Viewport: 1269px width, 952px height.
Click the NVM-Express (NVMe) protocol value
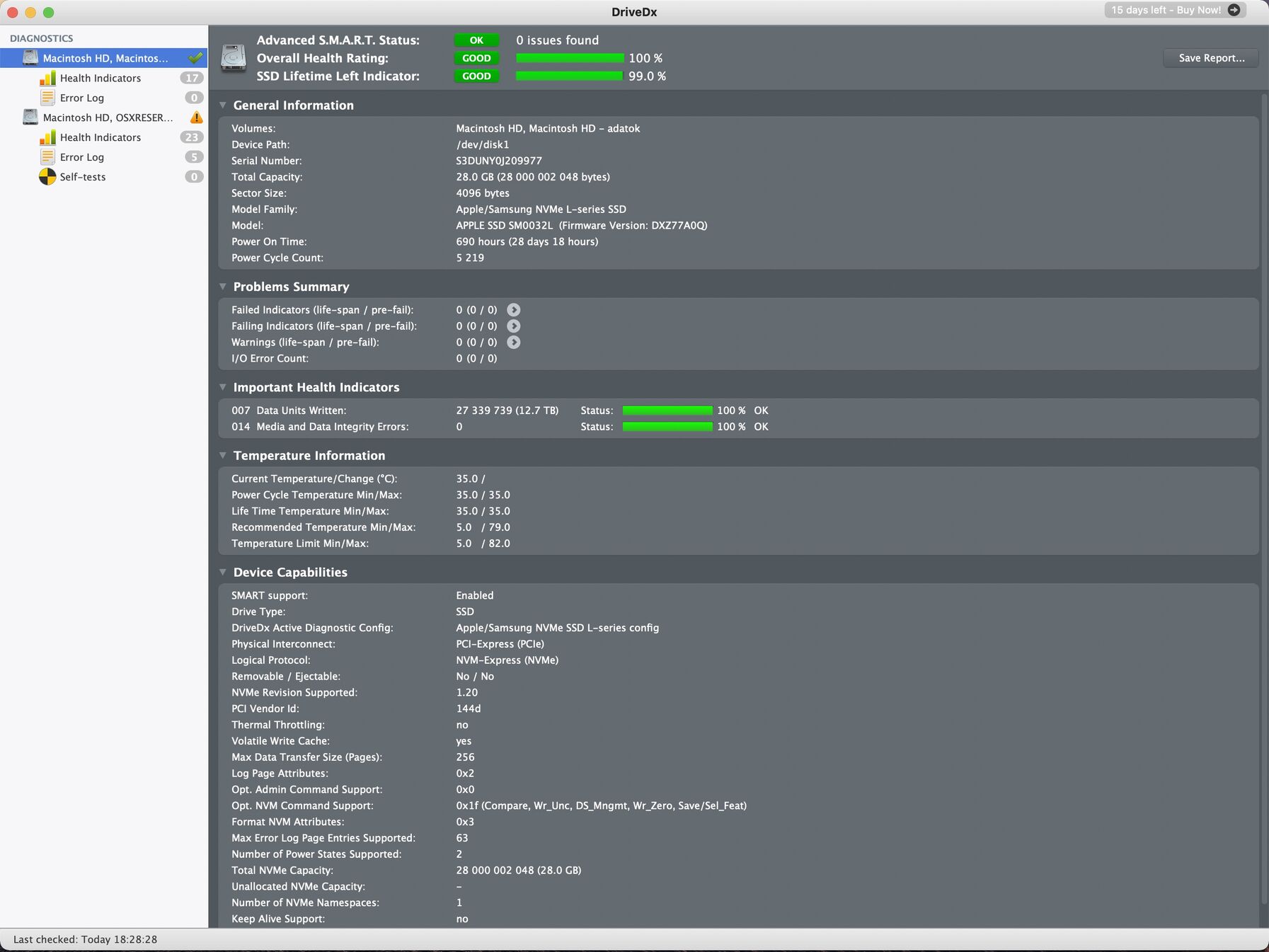[507, 660]
